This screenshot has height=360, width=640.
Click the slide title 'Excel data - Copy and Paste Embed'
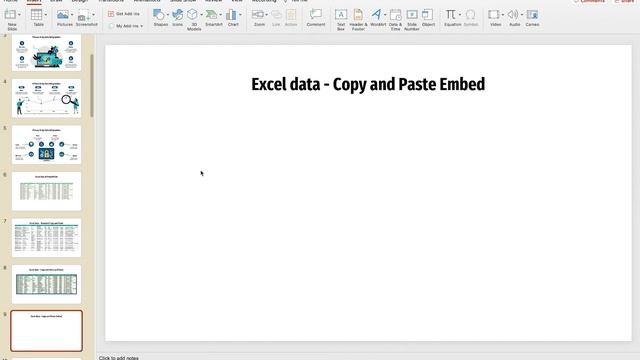point(368,84)
